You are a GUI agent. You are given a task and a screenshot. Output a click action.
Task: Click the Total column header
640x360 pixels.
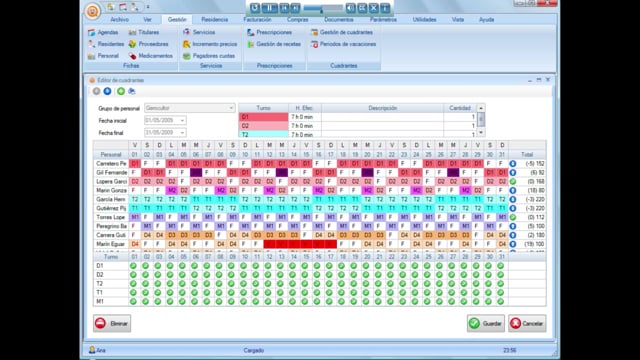(x=527, y=155)
